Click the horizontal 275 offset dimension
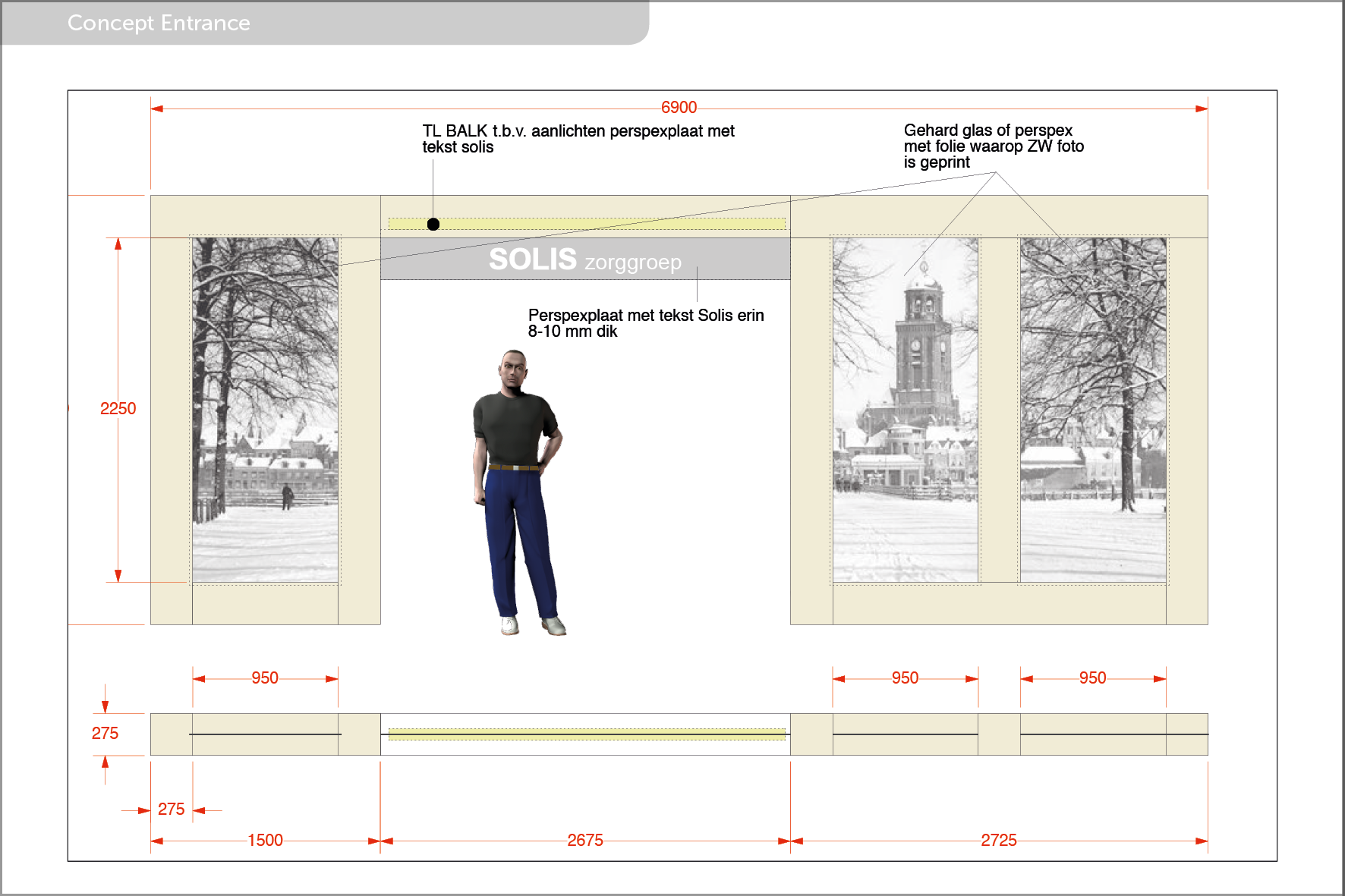 coord(171,810)
